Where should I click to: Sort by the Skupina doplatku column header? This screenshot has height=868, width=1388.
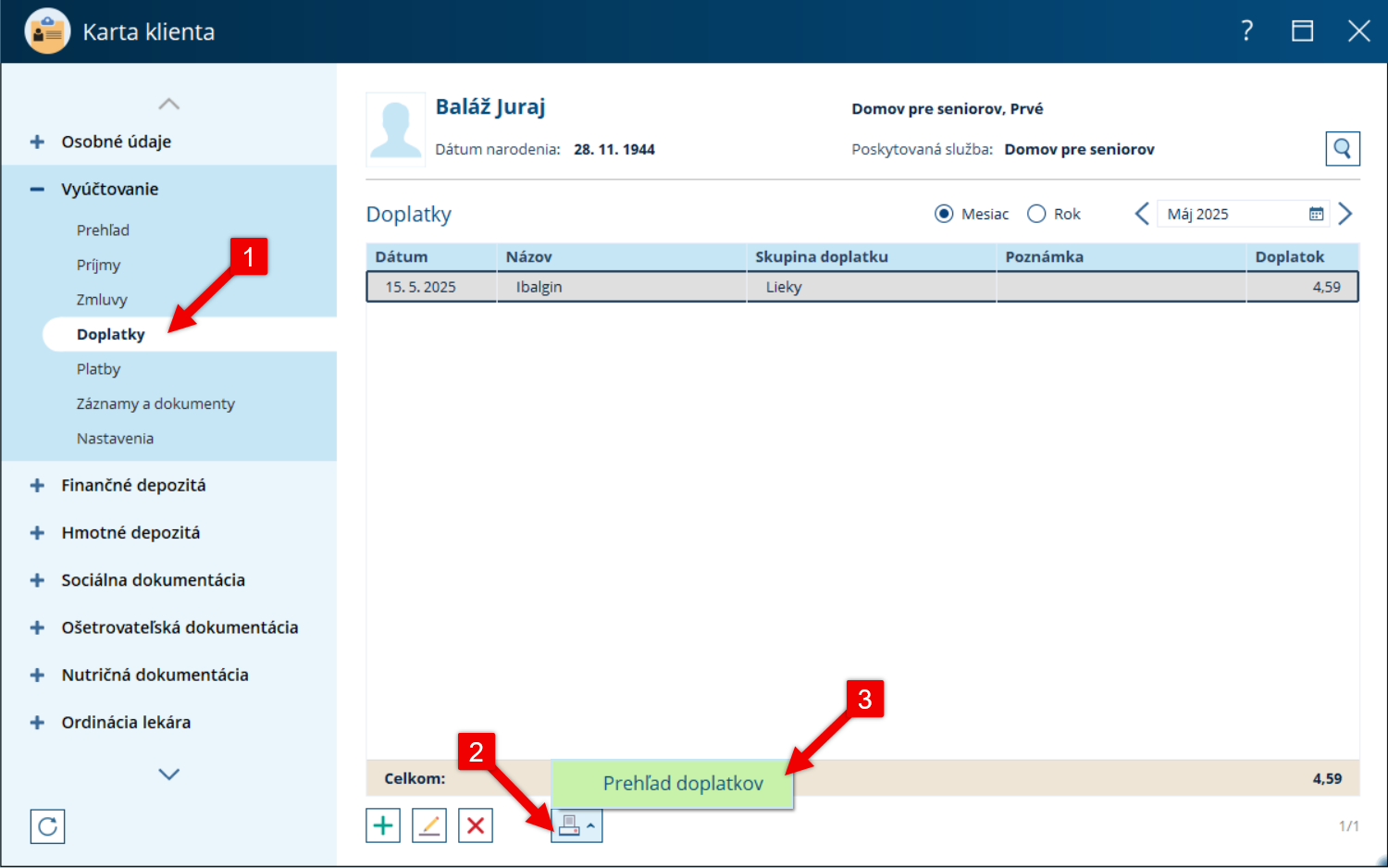pyautogui.click(x=872, y=256)
